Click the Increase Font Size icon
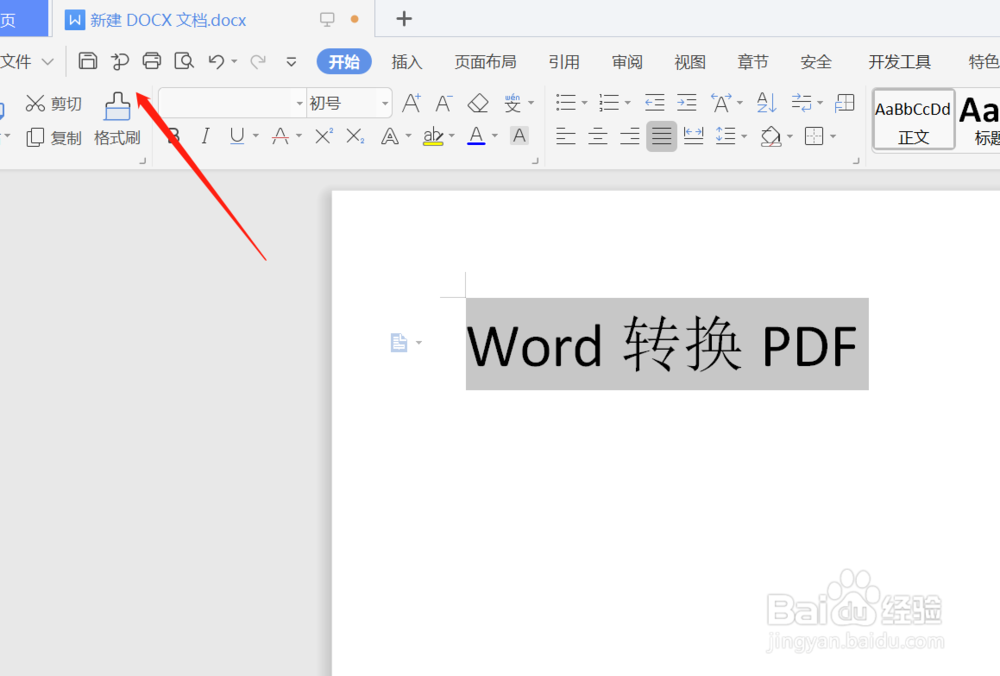This screenshot has width=1000, height=676. click(x=412, y=103)
